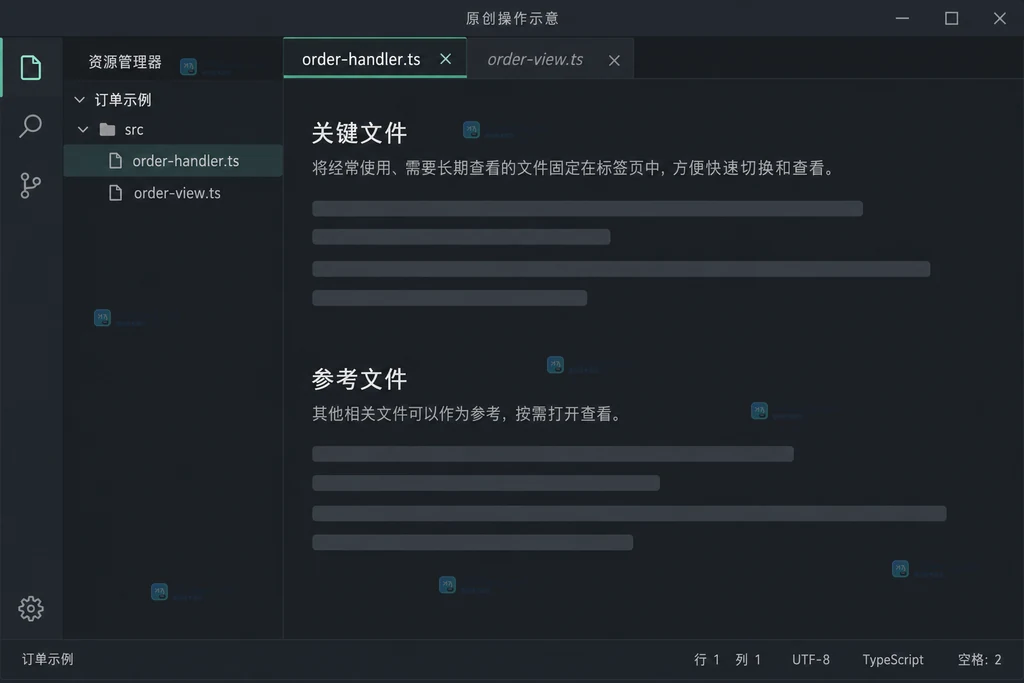Maximize the 原创操作示意 window
The height and width of the screenshot is (683, 1024).
pos(952,18)
